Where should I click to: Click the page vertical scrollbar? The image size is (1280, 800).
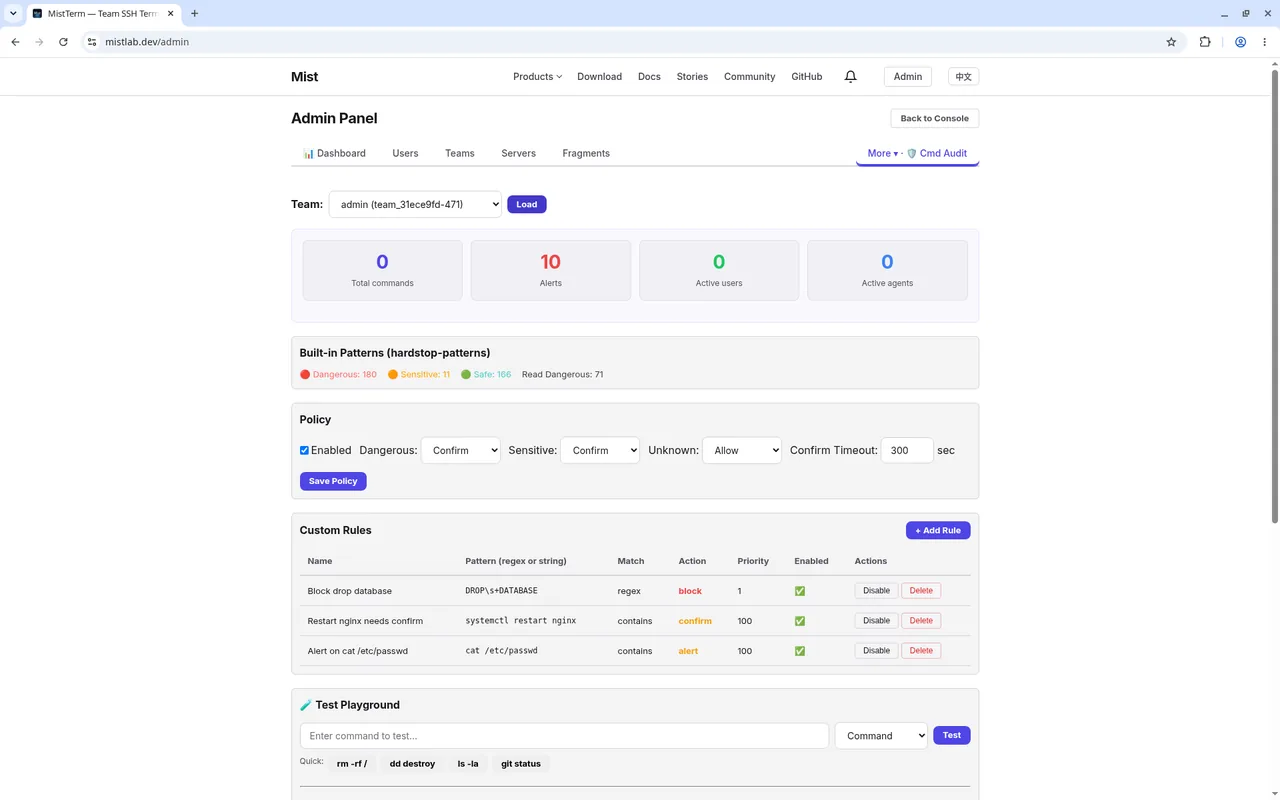tap(1274, 295)
